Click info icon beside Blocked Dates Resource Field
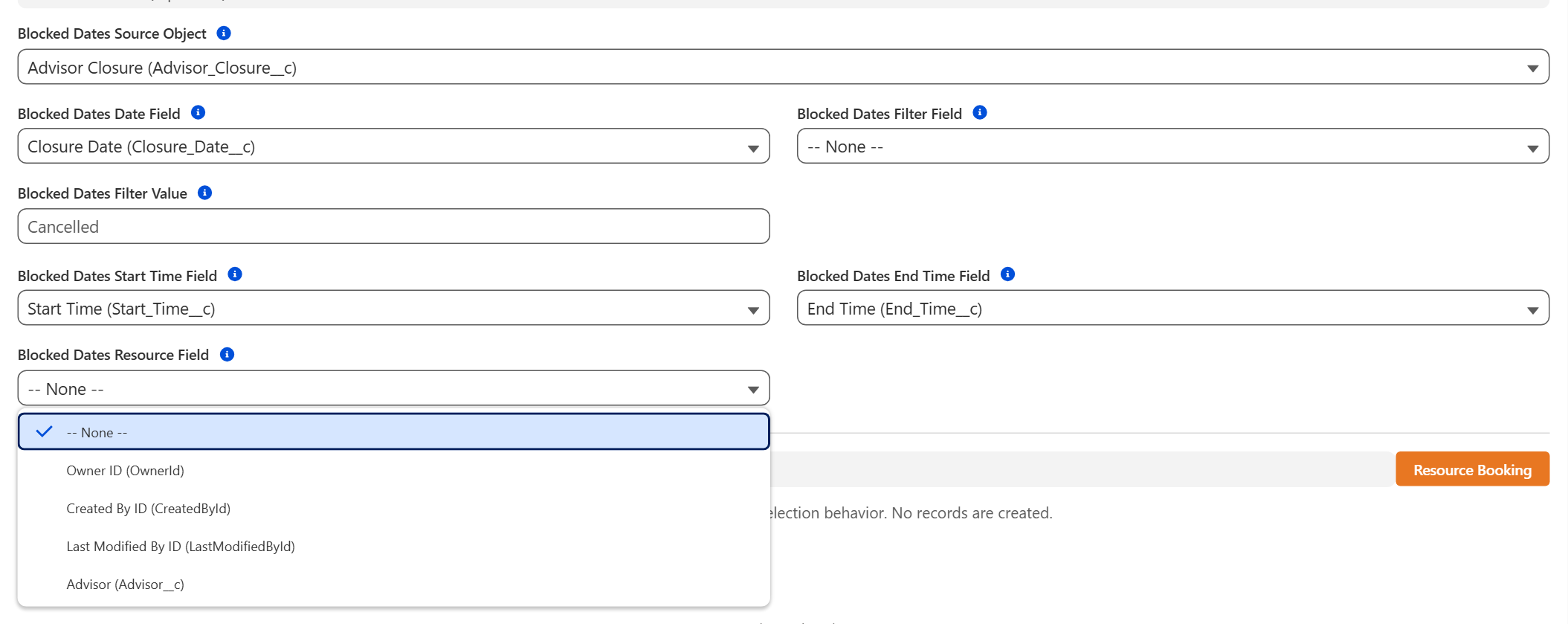 [x=228, y=354]
